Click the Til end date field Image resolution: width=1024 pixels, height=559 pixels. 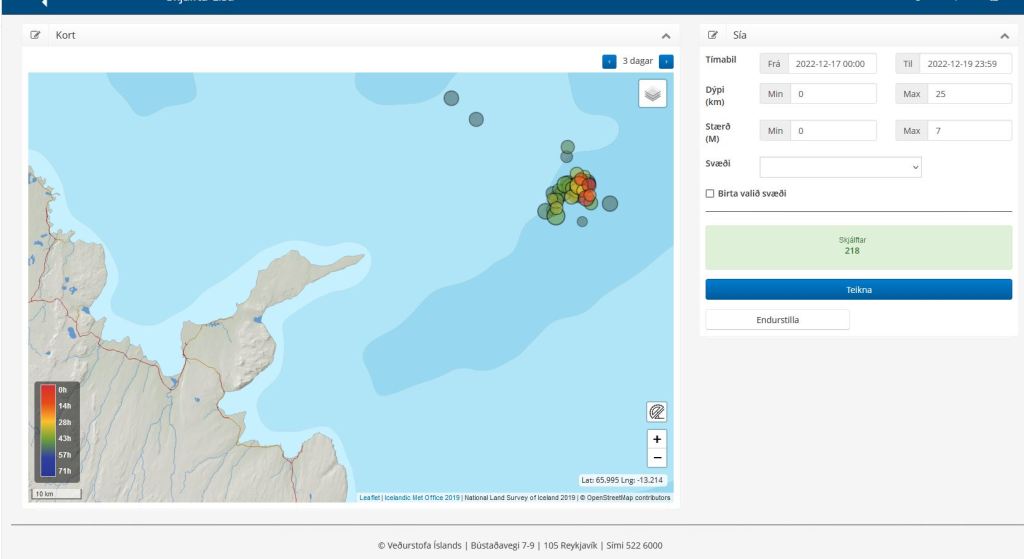coord(967,64)
